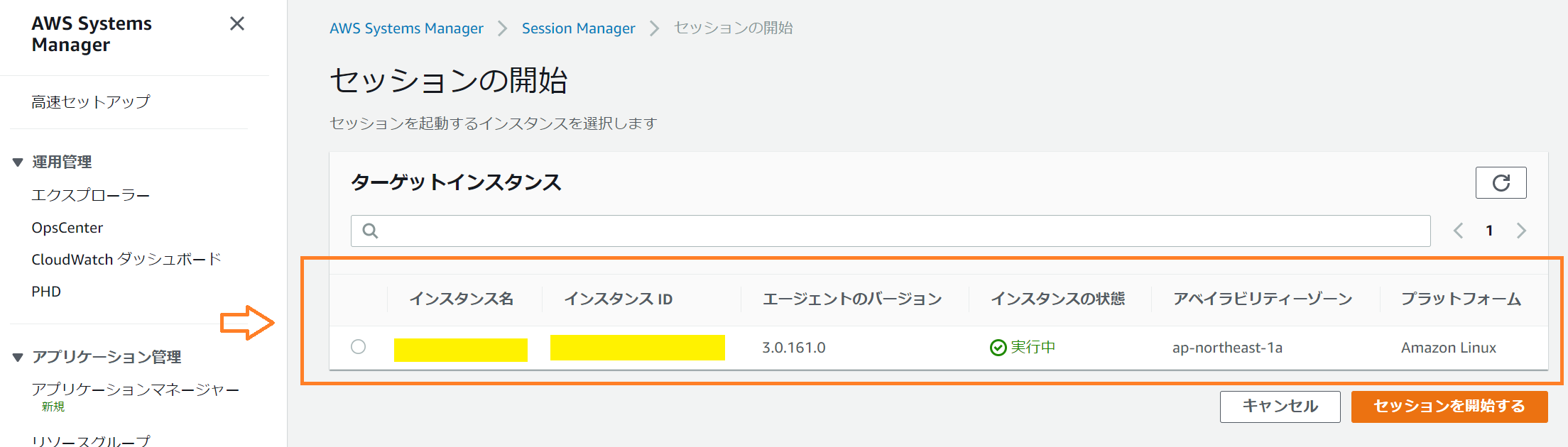
Task: Click the Amazon Linux platform cell
Action: pyautogui.click(x=1449, y=348)
